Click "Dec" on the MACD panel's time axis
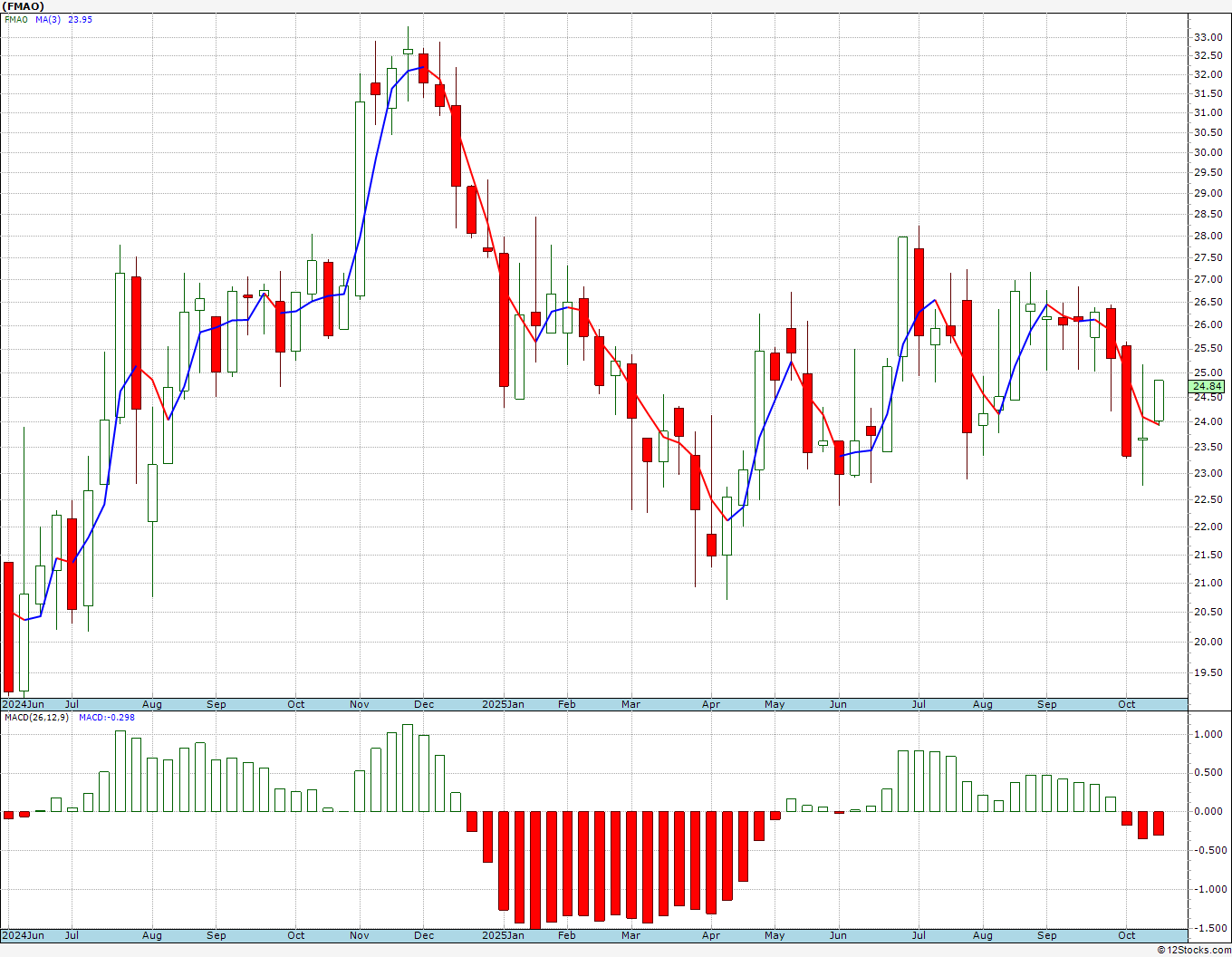The width and height of the screenshot is (1232, 957). [424, 935]
